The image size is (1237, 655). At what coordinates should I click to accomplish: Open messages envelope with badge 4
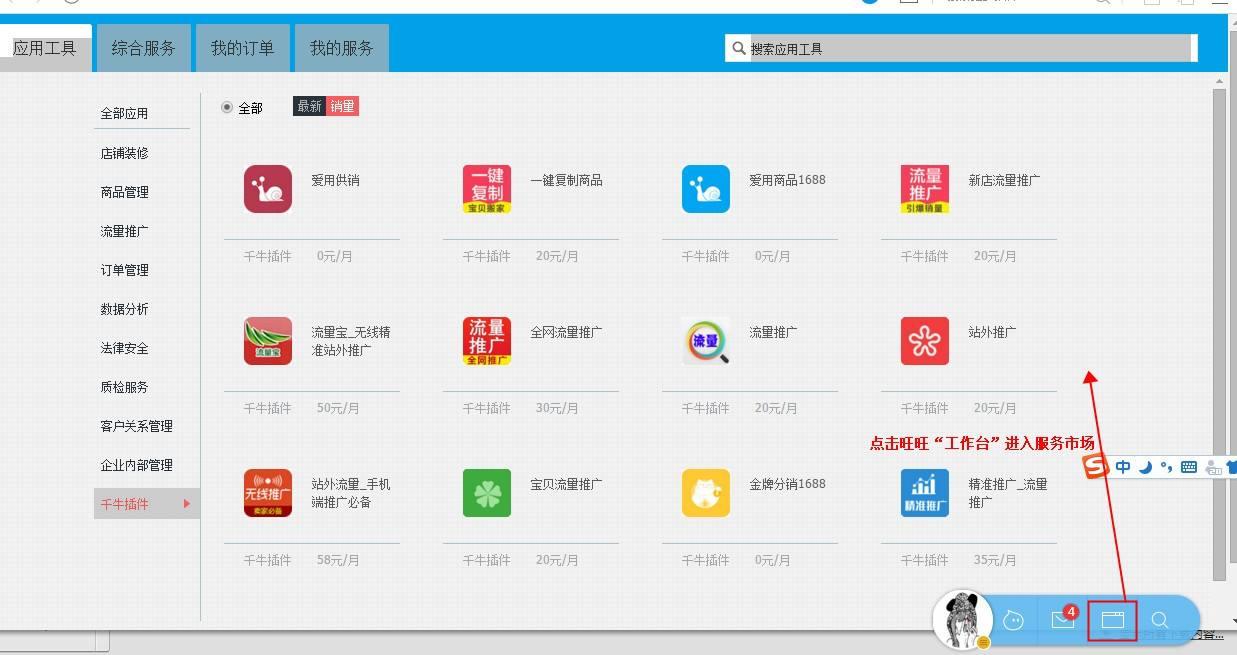[x=1064, y=619]
